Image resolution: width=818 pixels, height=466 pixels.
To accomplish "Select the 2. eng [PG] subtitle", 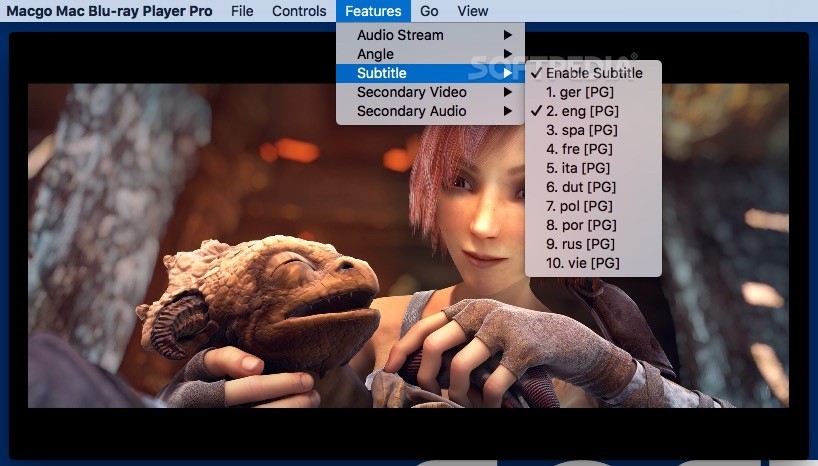I will (580, 111).
